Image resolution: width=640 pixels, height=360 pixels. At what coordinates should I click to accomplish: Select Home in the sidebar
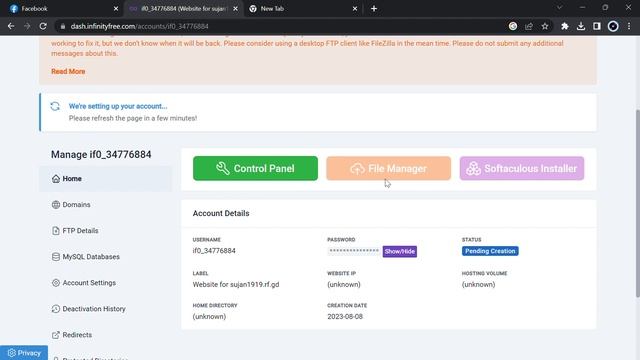(105, 179)
